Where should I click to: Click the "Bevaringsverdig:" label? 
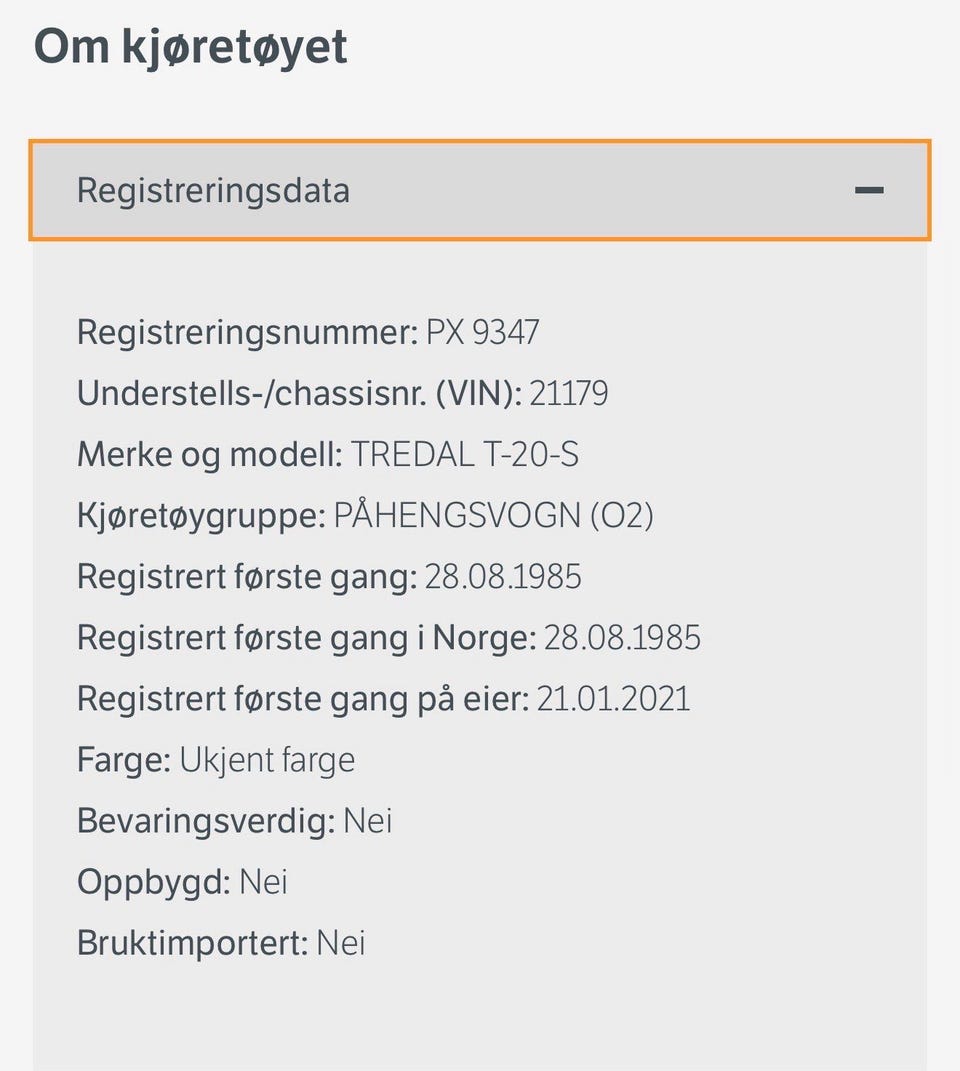[206, 821]
